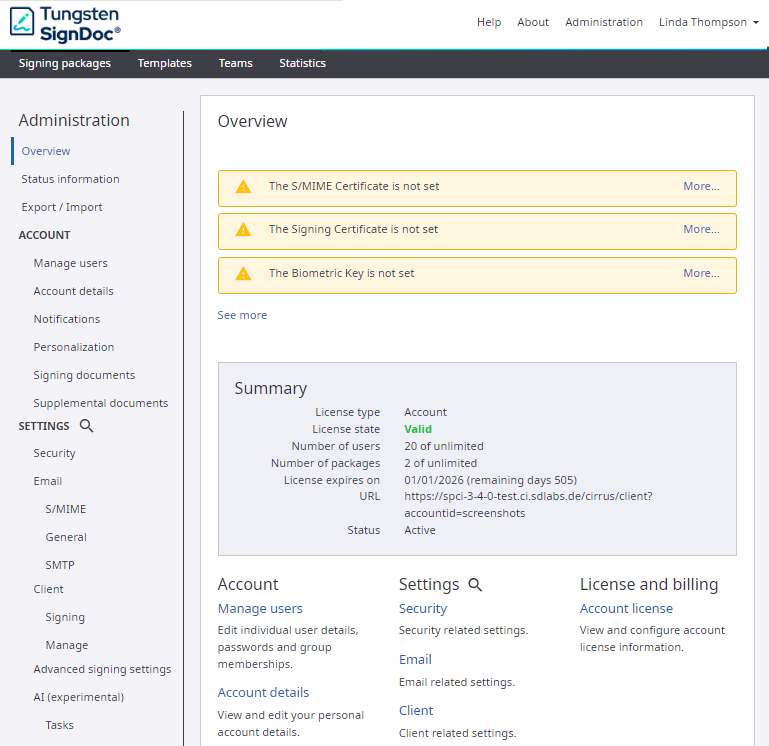The height and width of the screenshot is (746, 769).
Task: Expand the See more warnings link
Action: click(242, 315)
